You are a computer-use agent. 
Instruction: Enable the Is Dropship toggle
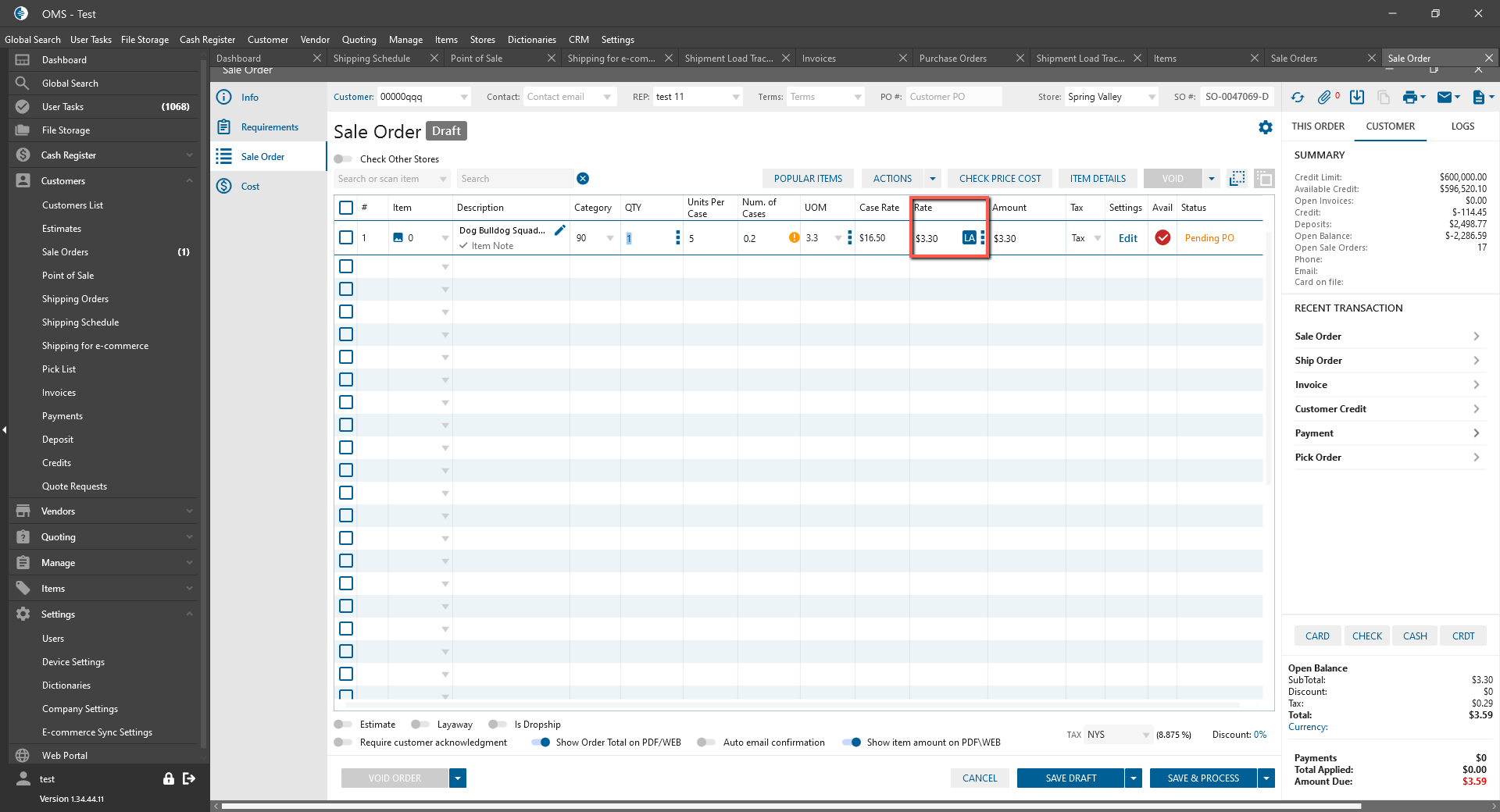498,725
